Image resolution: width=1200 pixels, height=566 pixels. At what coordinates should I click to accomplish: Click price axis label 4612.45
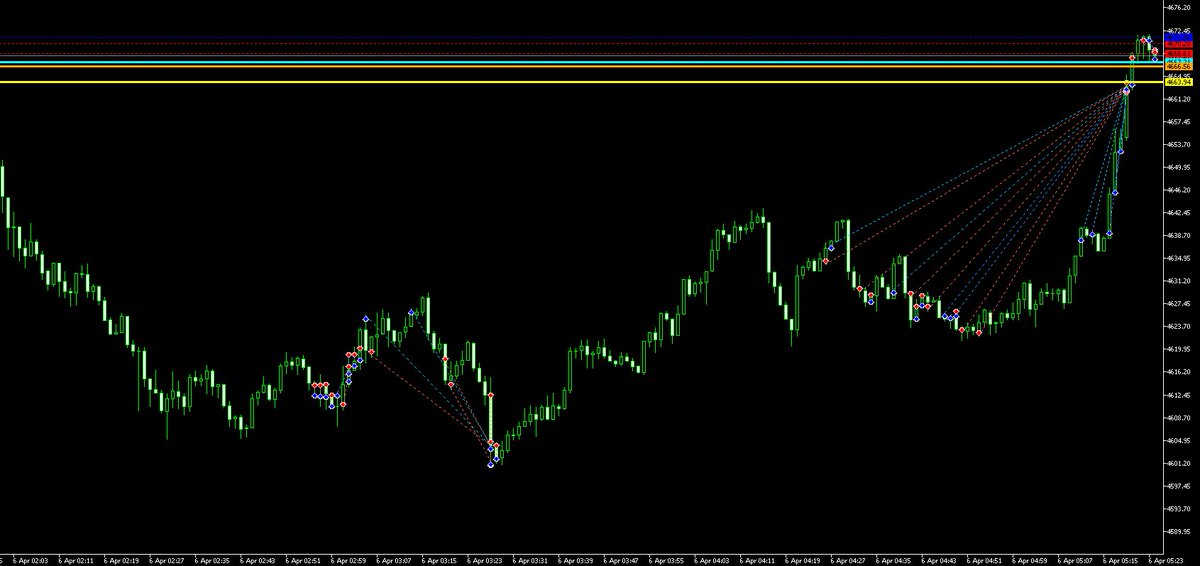coord(1179,395)
